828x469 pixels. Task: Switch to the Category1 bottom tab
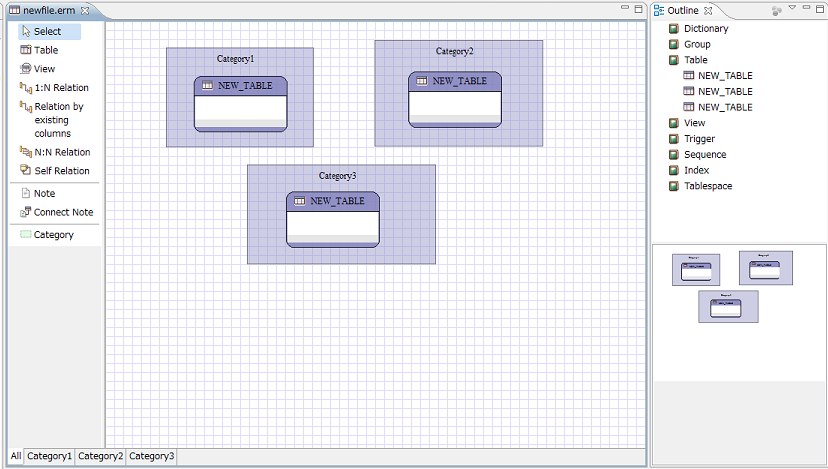pos(49,456)
